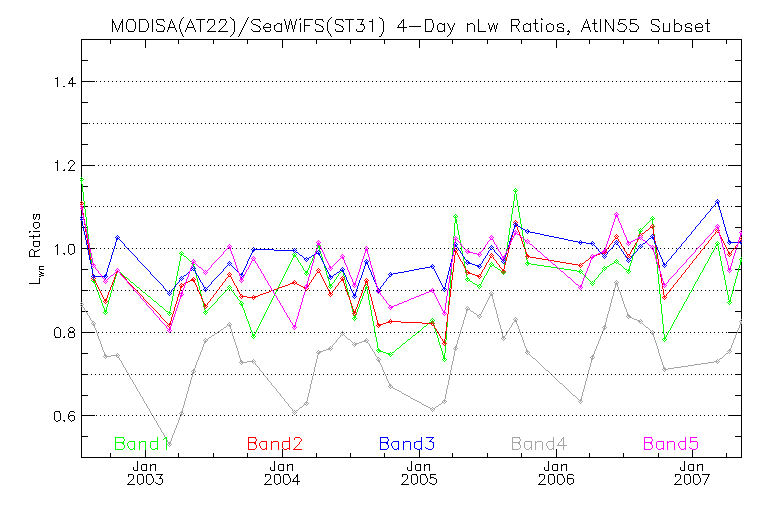Click the 0.8 y-axis tick label

point(65,333)
